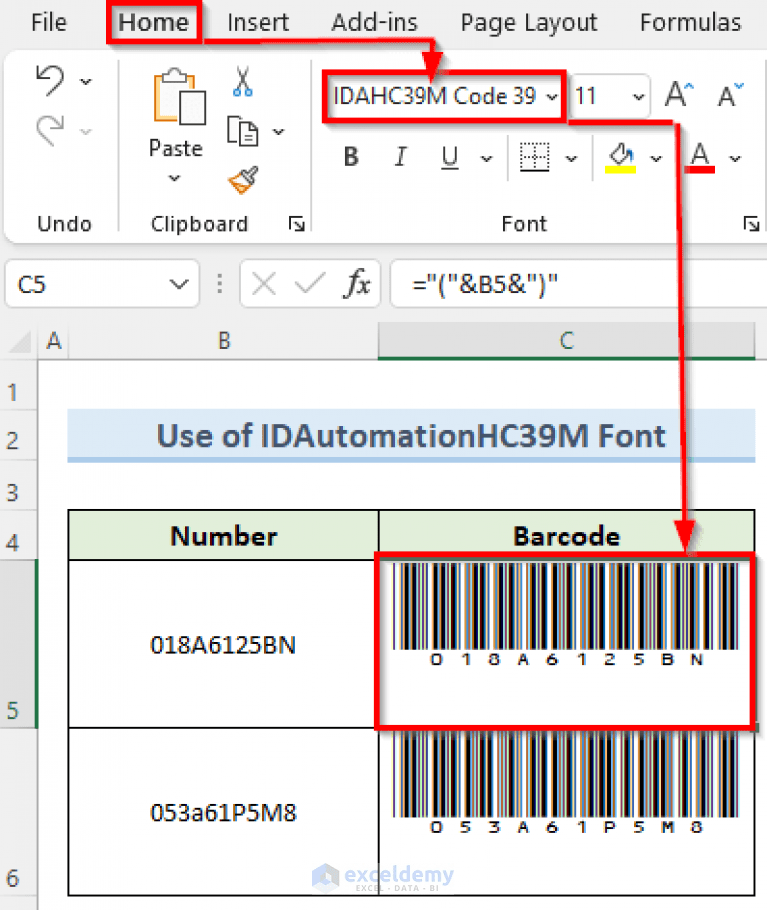The width and height of the screenshot is (767, 910).
Task: Open the Undo history dropdown arrow
Action: (x=86, y=81)
